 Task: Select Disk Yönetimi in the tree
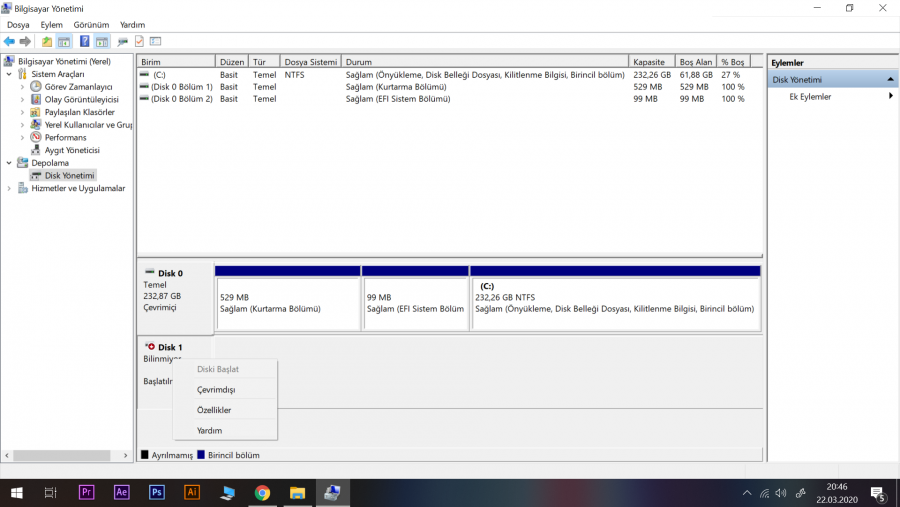click(x=69, y=175)
